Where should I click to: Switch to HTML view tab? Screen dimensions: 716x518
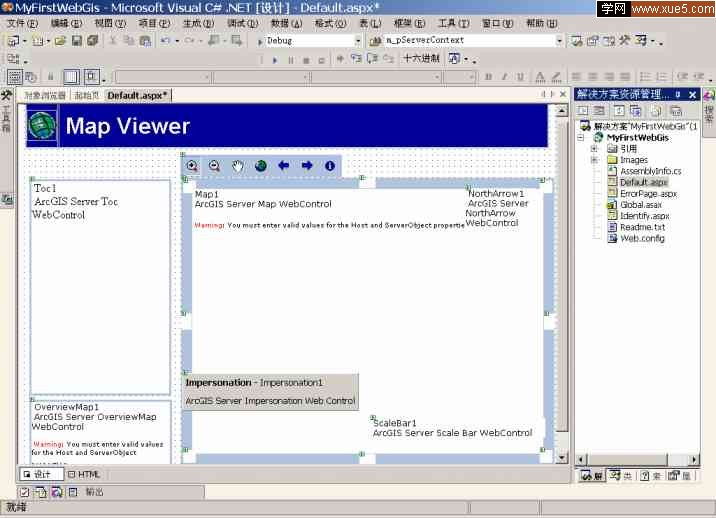point(84,475)
